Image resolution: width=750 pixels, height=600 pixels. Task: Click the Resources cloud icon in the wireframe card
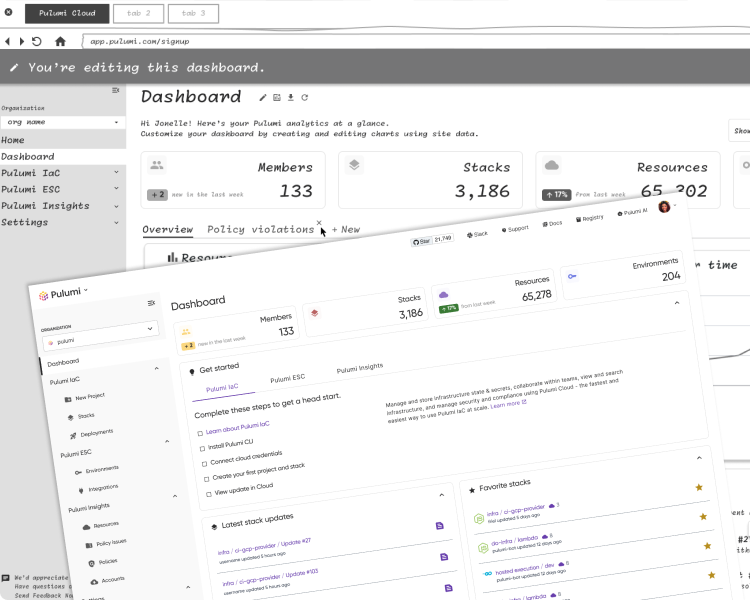point(551,166)
